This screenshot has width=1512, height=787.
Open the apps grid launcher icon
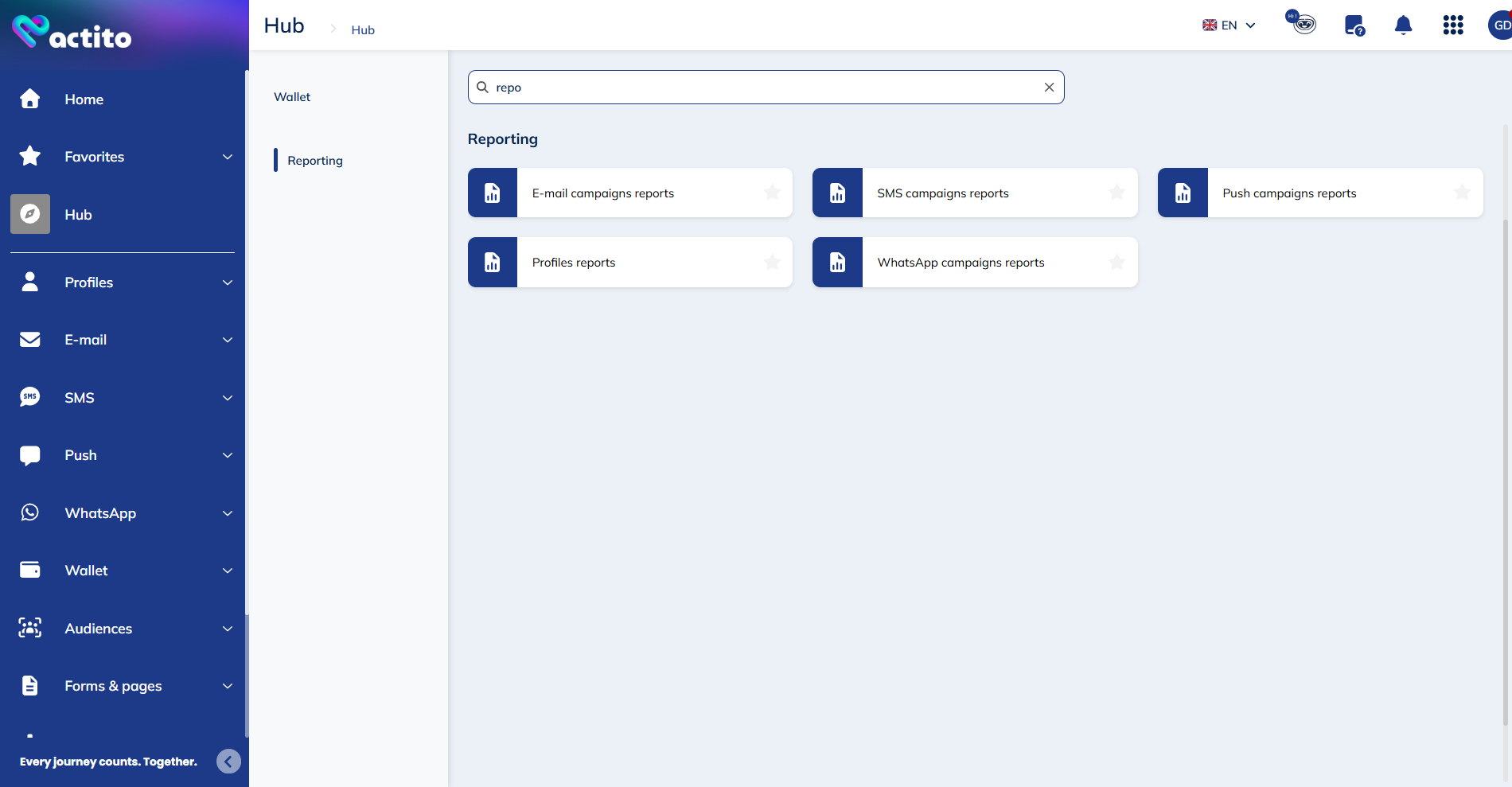point(1452,25)
